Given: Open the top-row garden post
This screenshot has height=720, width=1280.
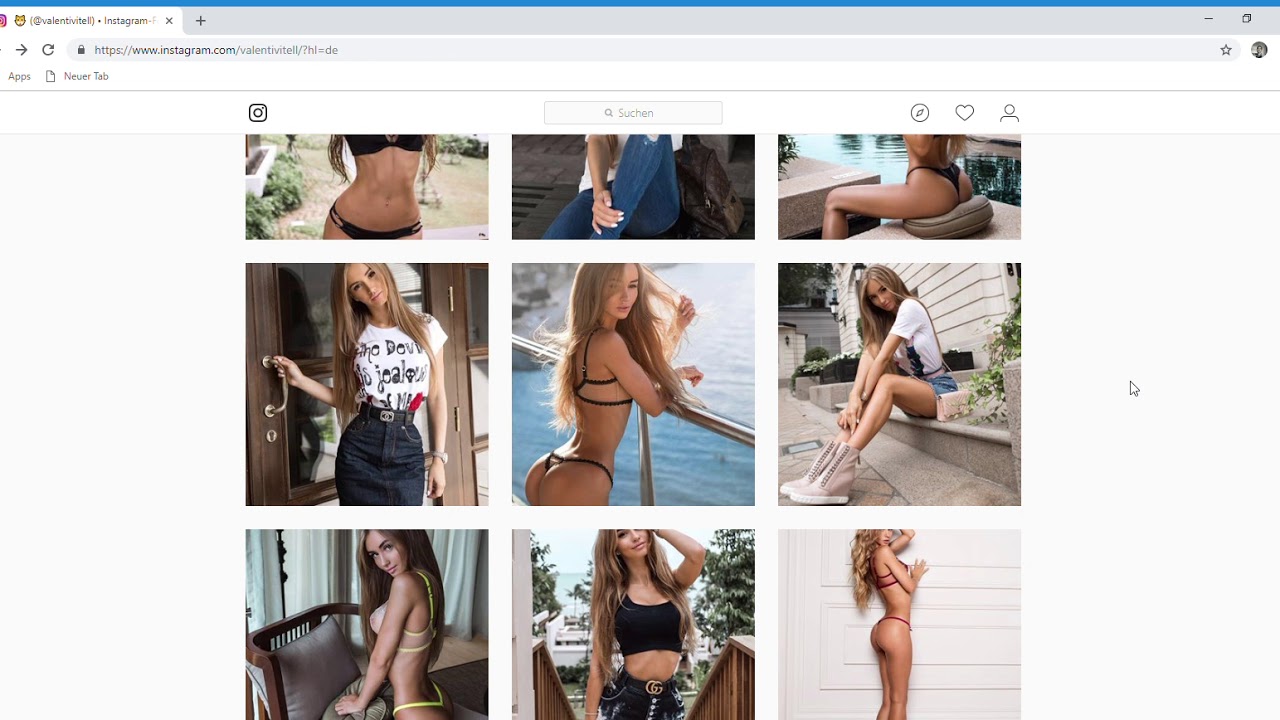Looking at the screenshot, I should click(x=367, y=187).
